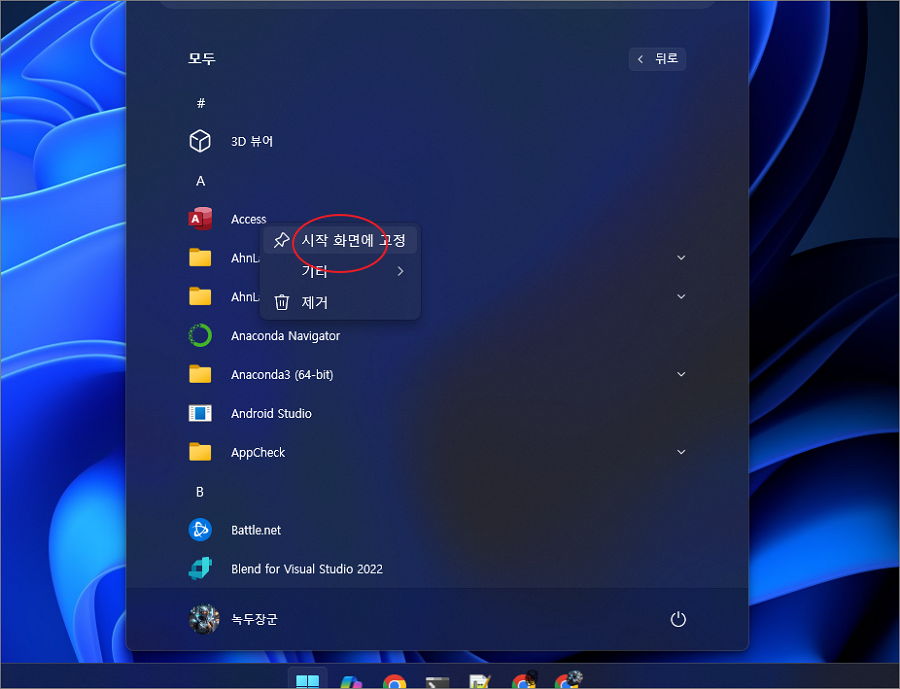Expand the Anaconda3 (64-bit) chevron
Screen dimensions: 900x689
coord(681,374)
